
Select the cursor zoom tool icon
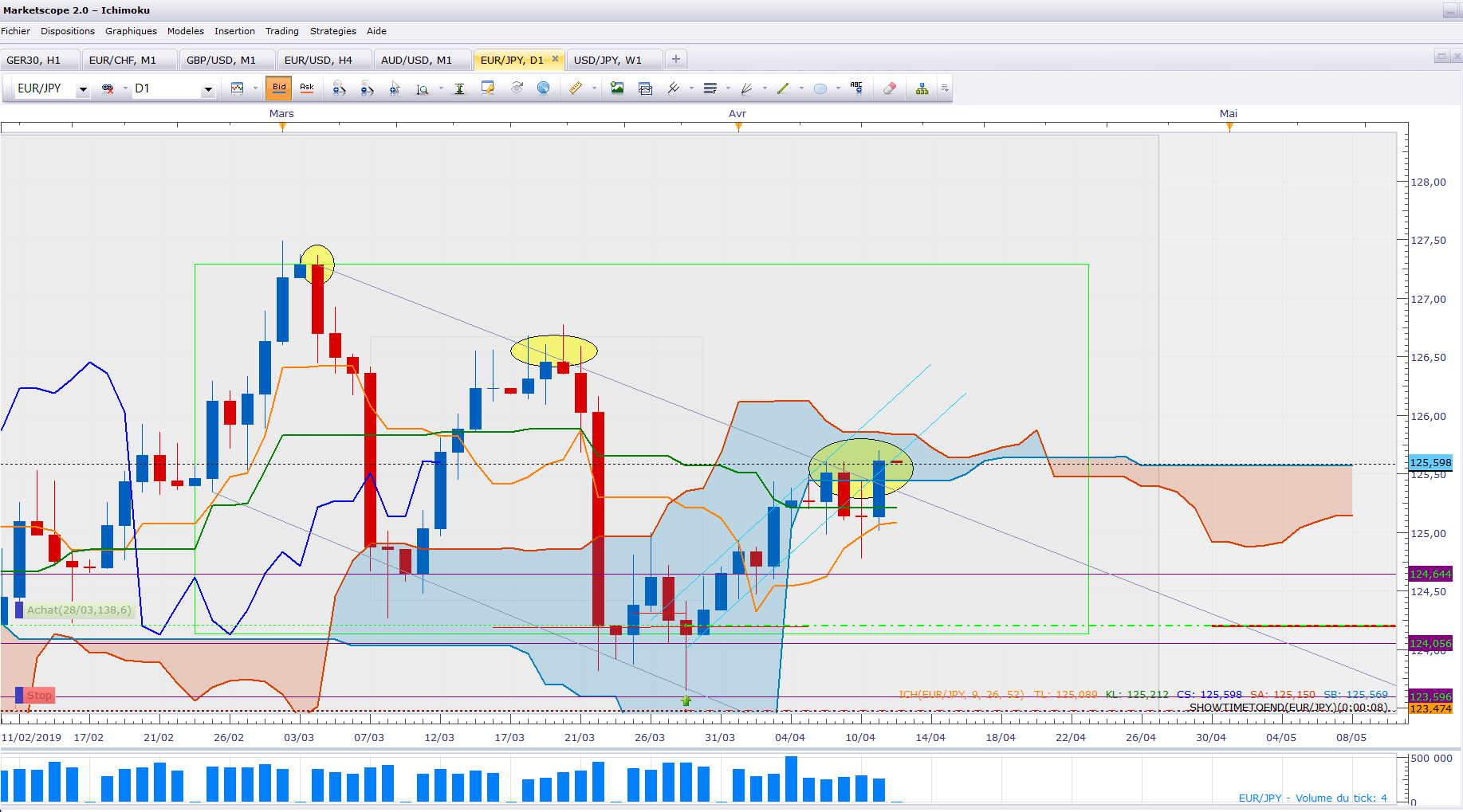395,88
